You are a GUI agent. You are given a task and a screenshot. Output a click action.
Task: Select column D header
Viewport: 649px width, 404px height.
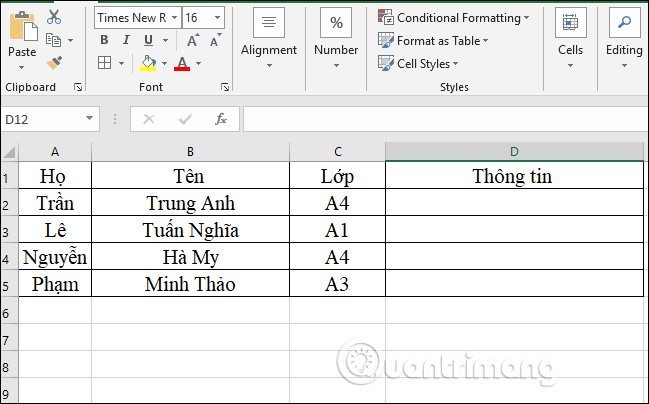[x=514, y=152]
